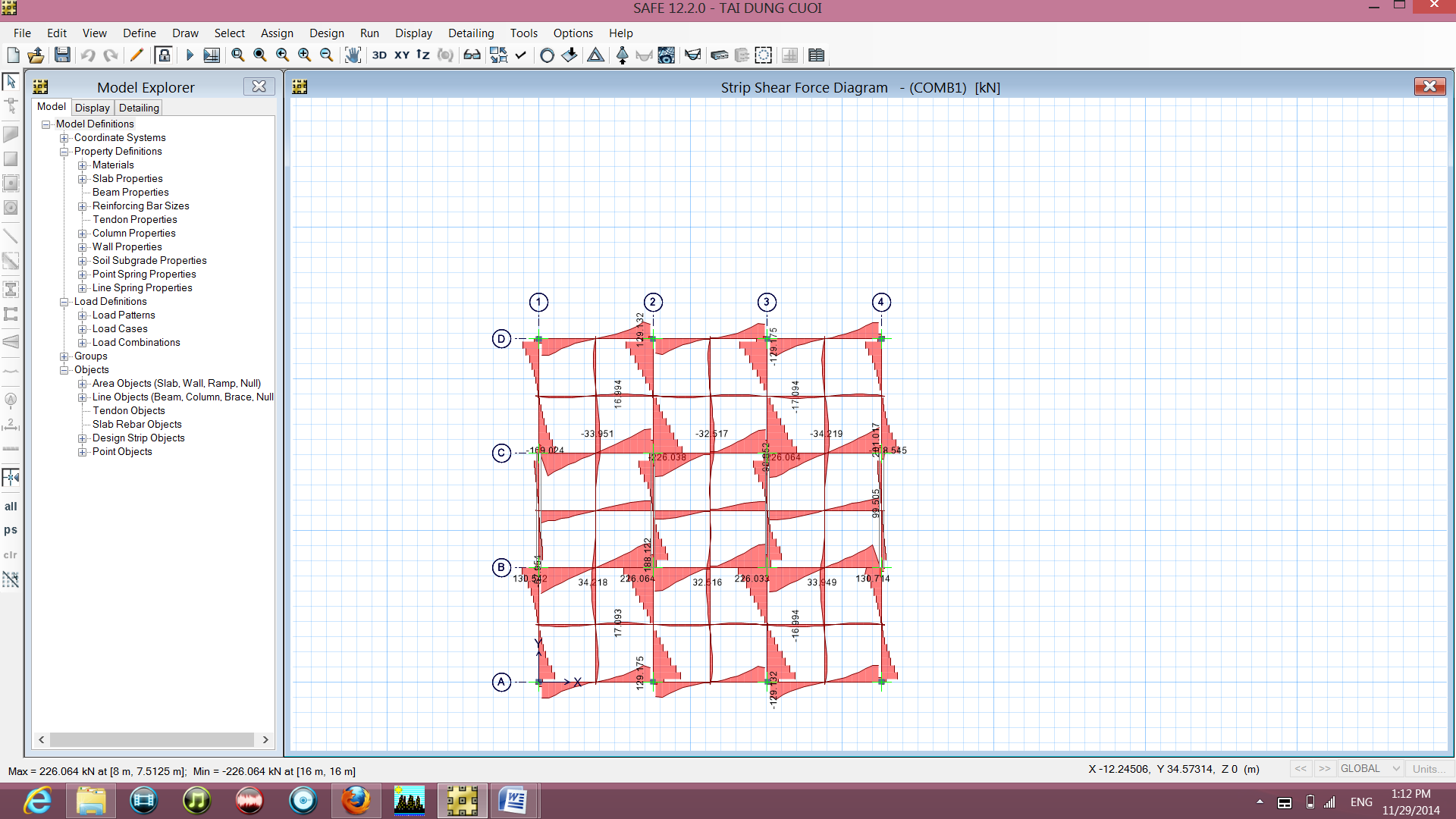1456x819 pixels.
Task: Close the Model Explorer panel
Action: click(259, 86)
